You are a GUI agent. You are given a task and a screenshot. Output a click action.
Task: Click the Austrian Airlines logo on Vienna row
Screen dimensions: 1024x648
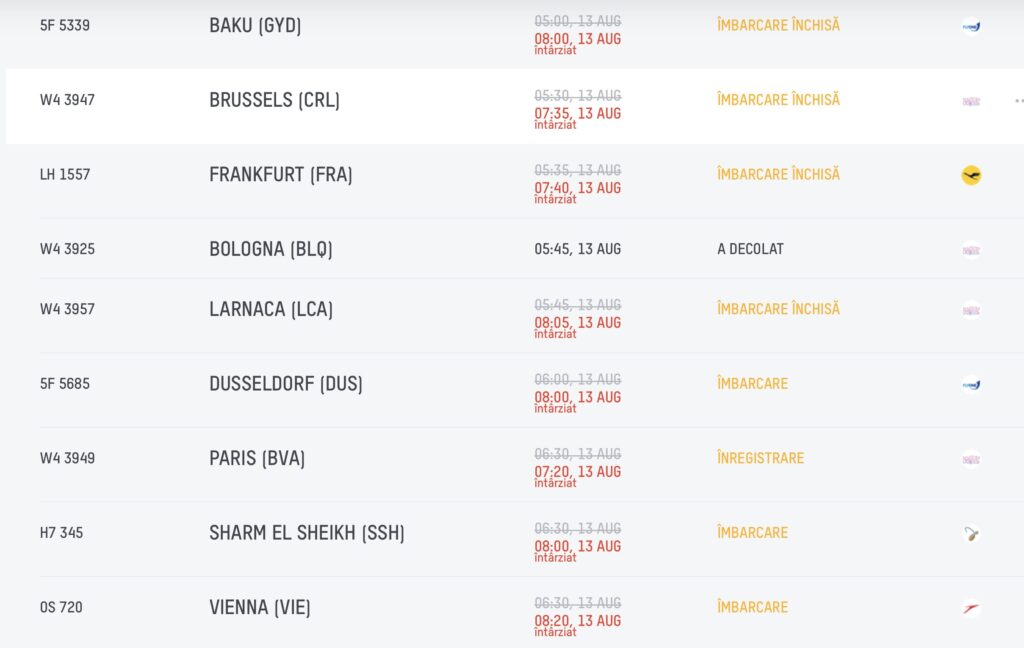[971, 608]
